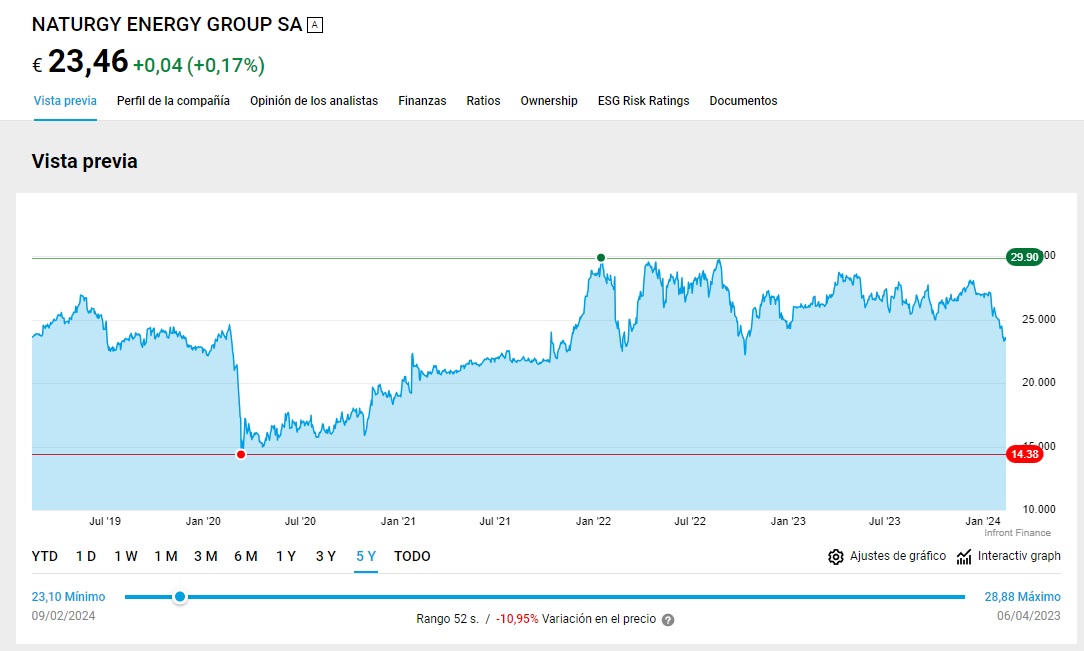Switch chart to YTD range

45,556
